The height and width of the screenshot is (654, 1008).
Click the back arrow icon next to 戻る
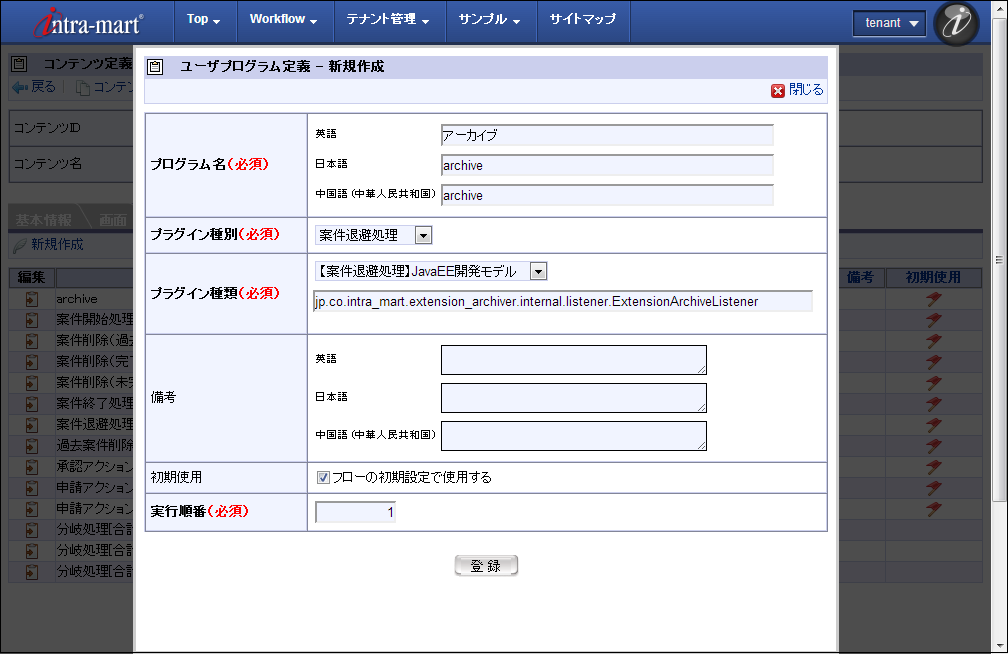coord(19,87)
